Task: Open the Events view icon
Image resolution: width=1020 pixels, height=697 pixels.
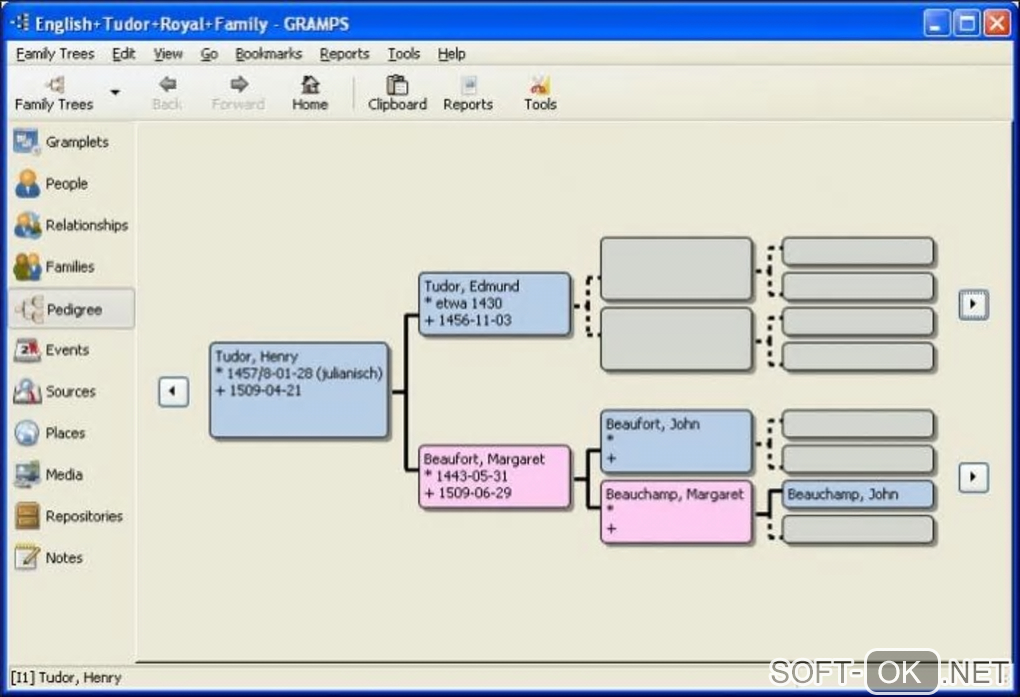Action: click(27, 350)
